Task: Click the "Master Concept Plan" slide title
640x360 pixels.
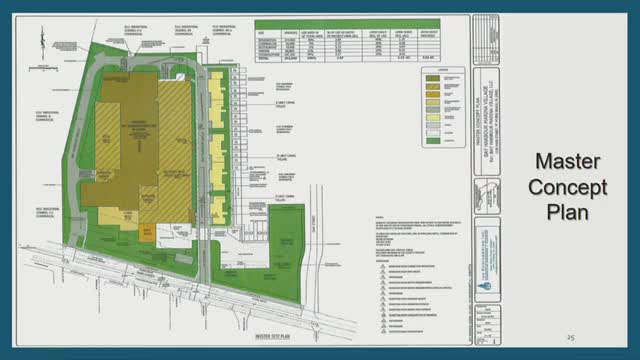Action: [x=567, y=187]
